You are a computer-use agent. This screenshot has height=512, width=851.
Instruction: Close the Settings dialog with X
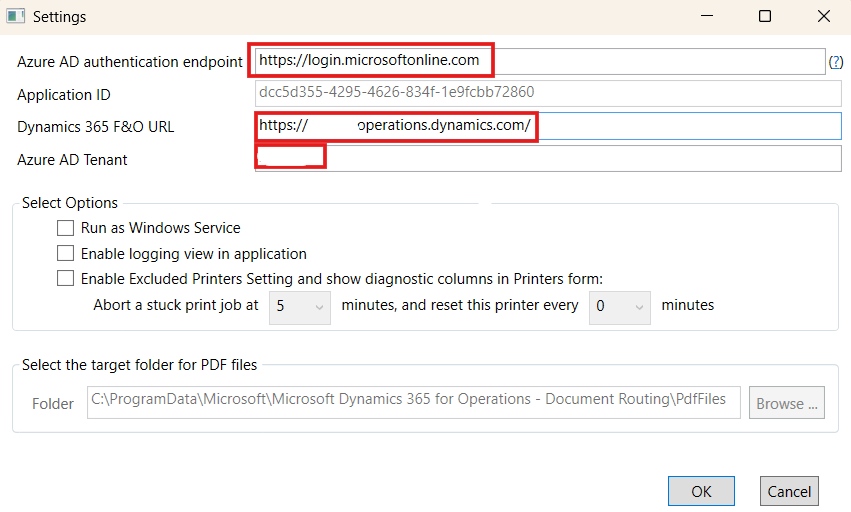(x=823, y=16)
